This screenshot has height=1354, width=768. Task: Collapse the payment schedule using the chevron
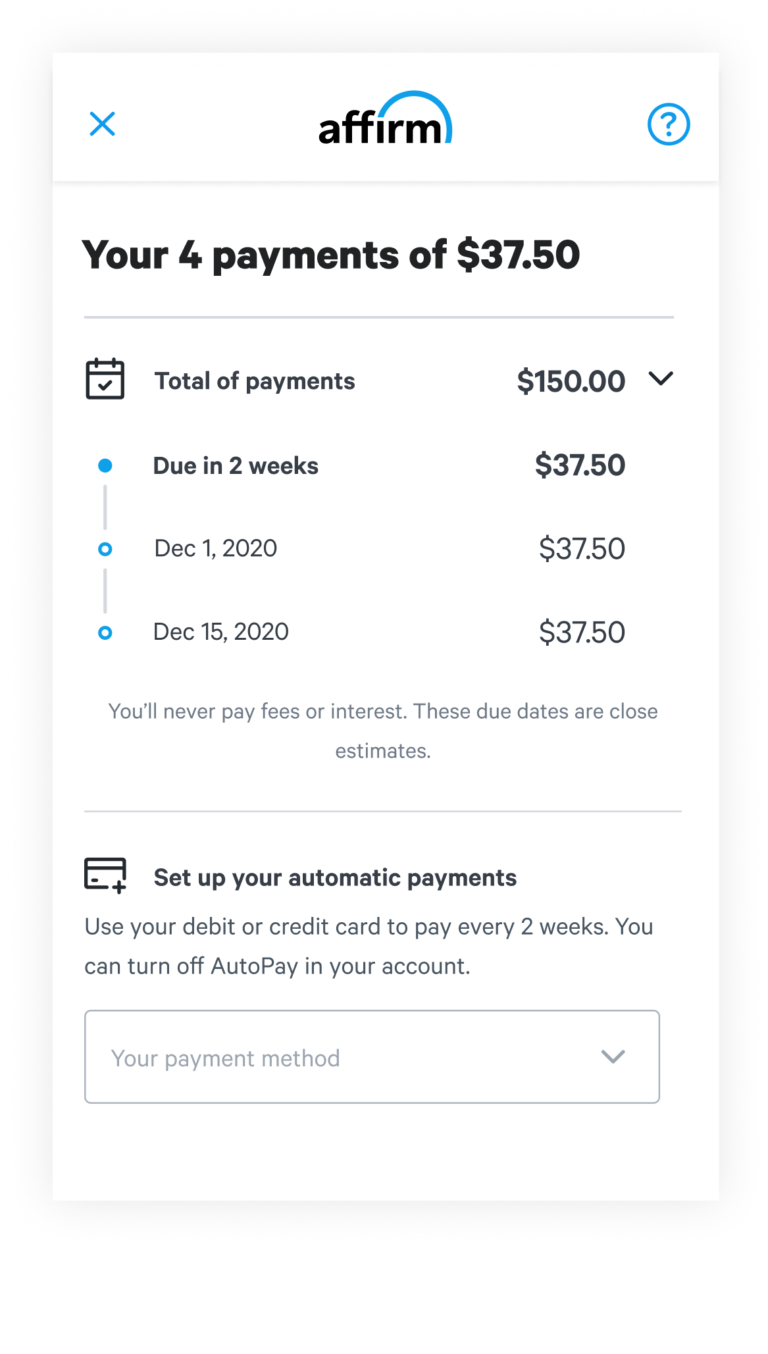[661, 379]
